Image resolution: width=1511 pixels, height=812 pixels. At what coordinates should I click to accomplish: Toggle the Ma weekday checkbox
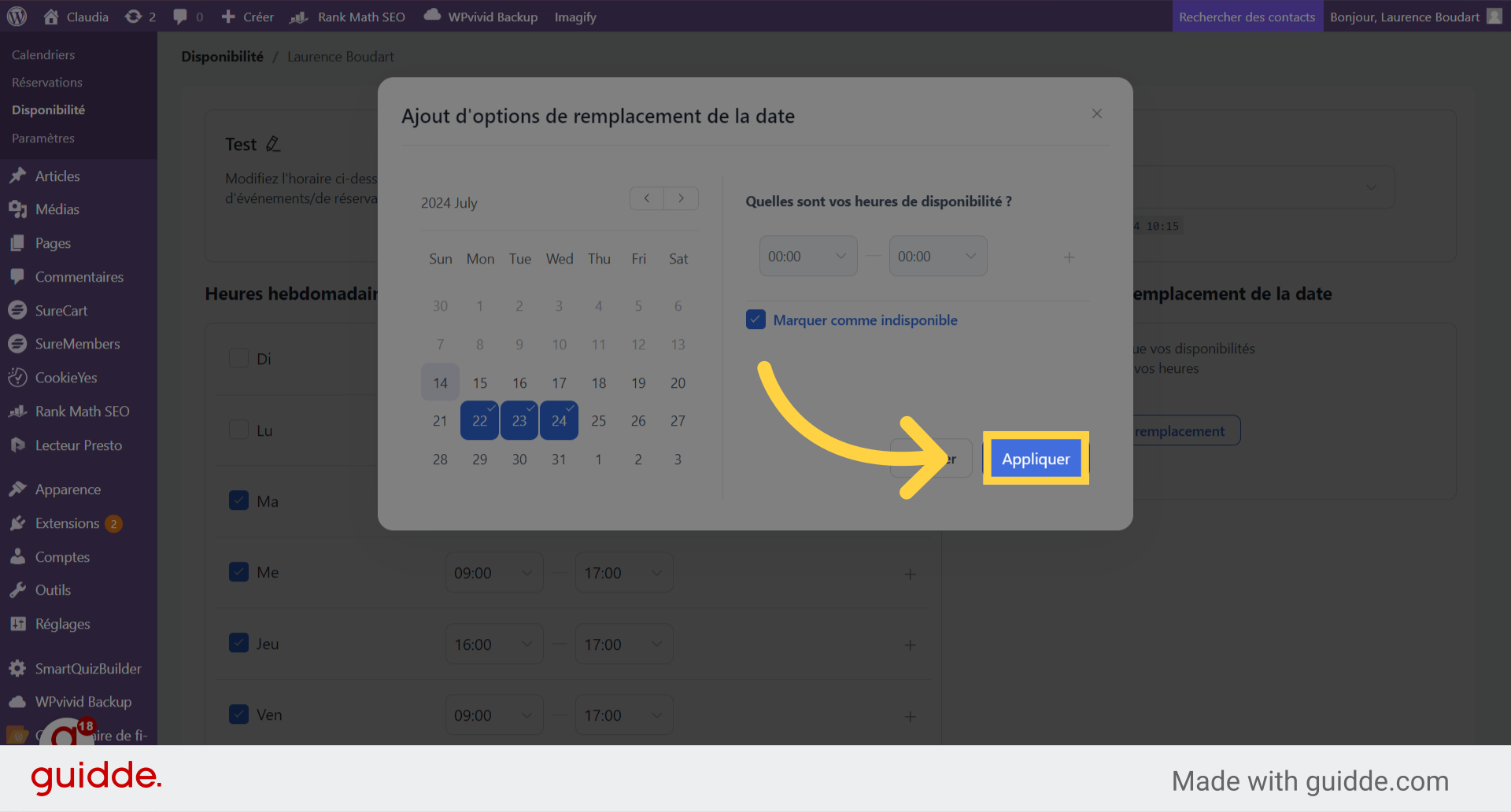point(238,500)
